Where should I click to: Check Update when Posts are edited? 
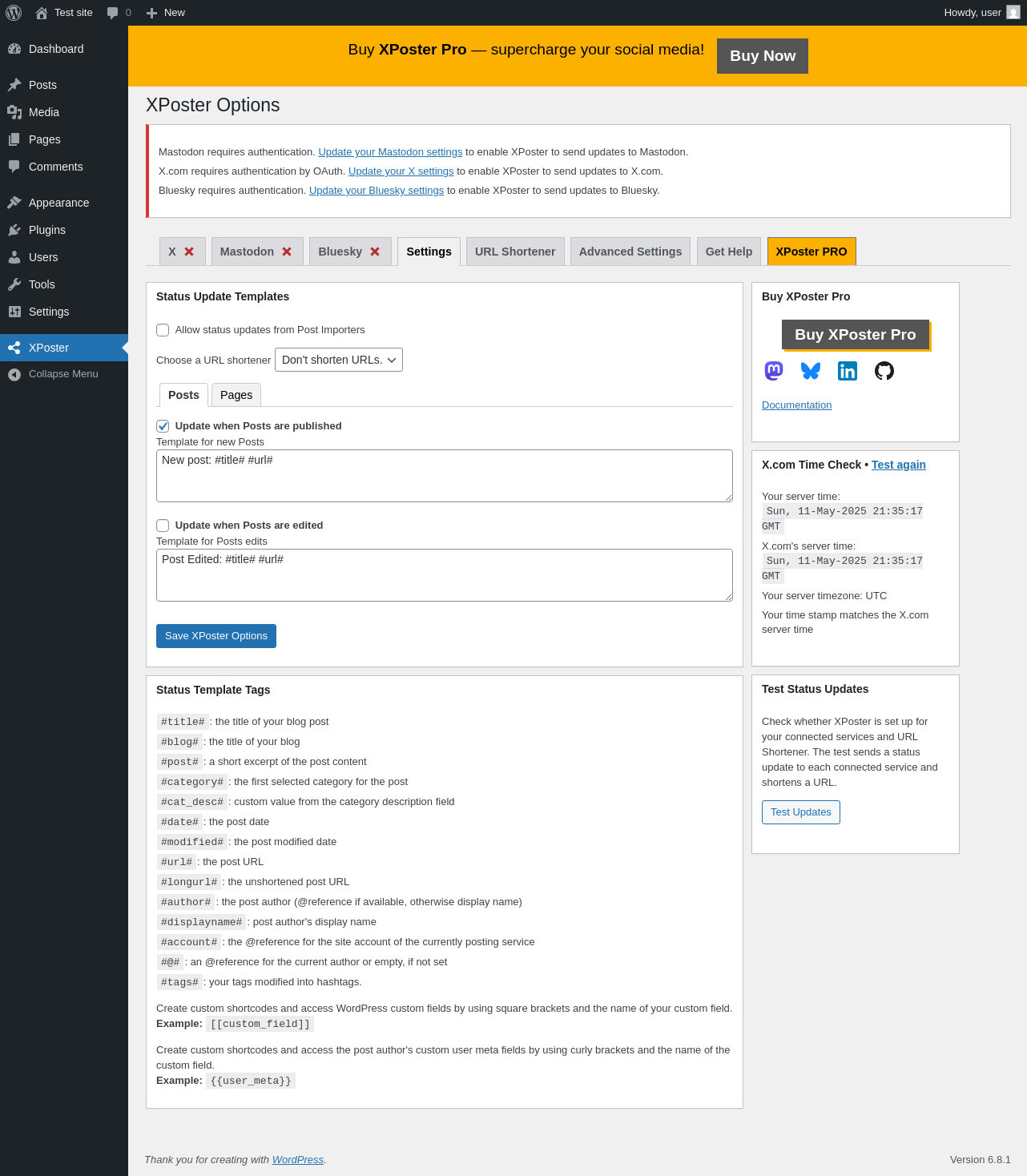coord(163,526)
